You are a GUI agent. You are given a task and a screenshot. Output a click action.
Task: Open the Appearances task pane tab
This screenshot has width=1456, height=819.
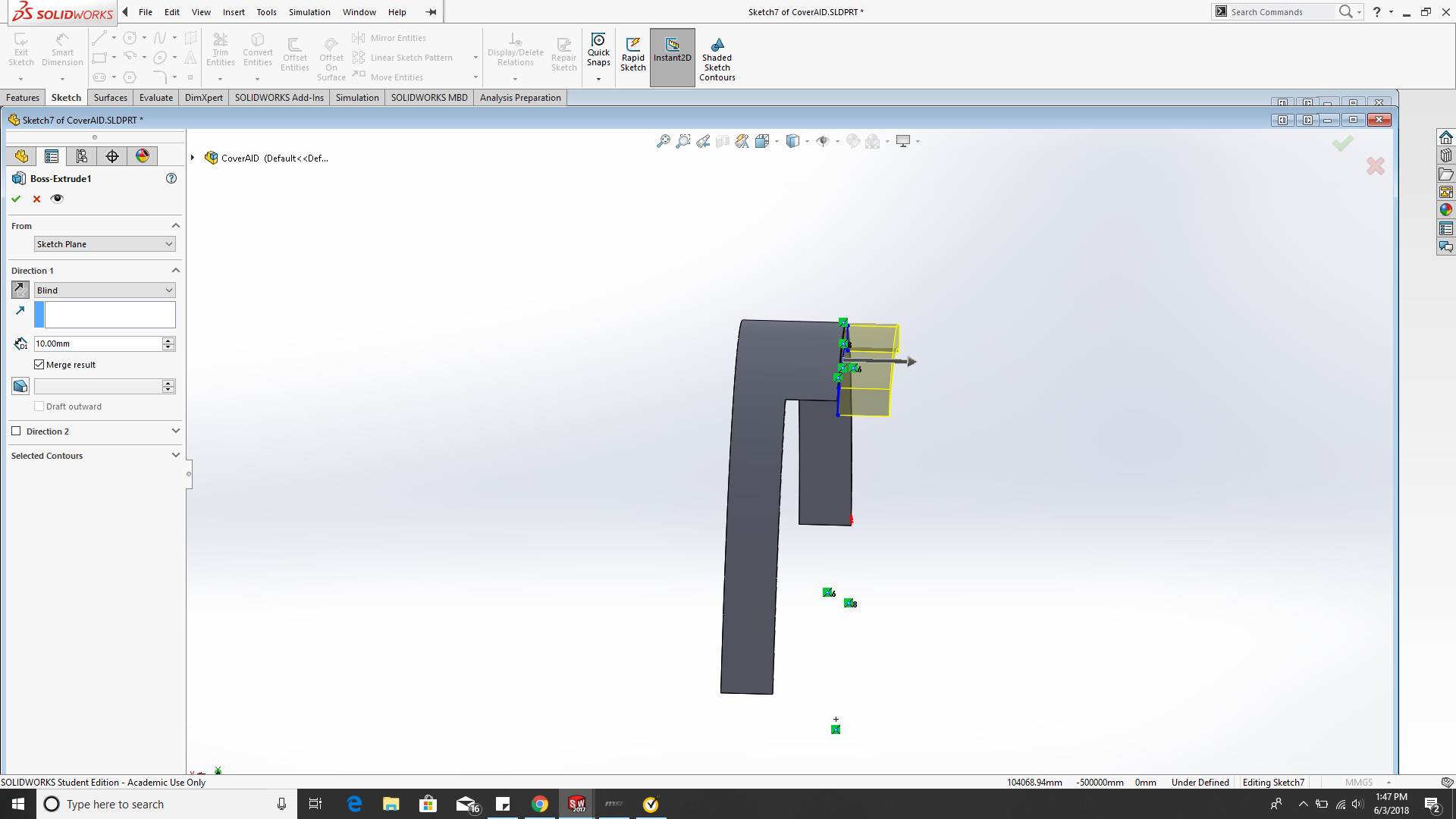pyautogui.click(x=1446, y=210)
